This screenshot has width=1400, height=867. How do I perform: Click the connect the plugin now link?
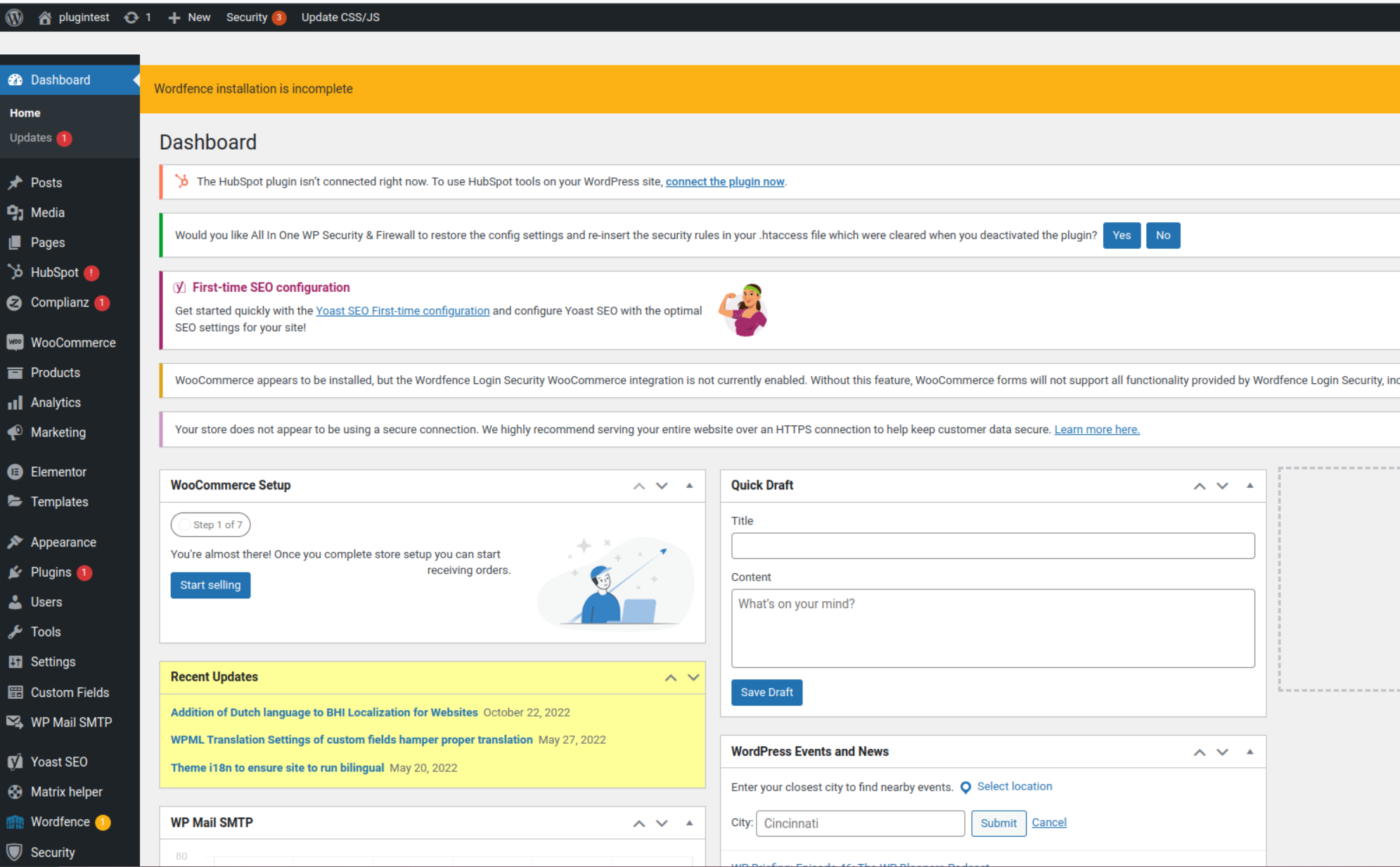[x=725, y=181]
